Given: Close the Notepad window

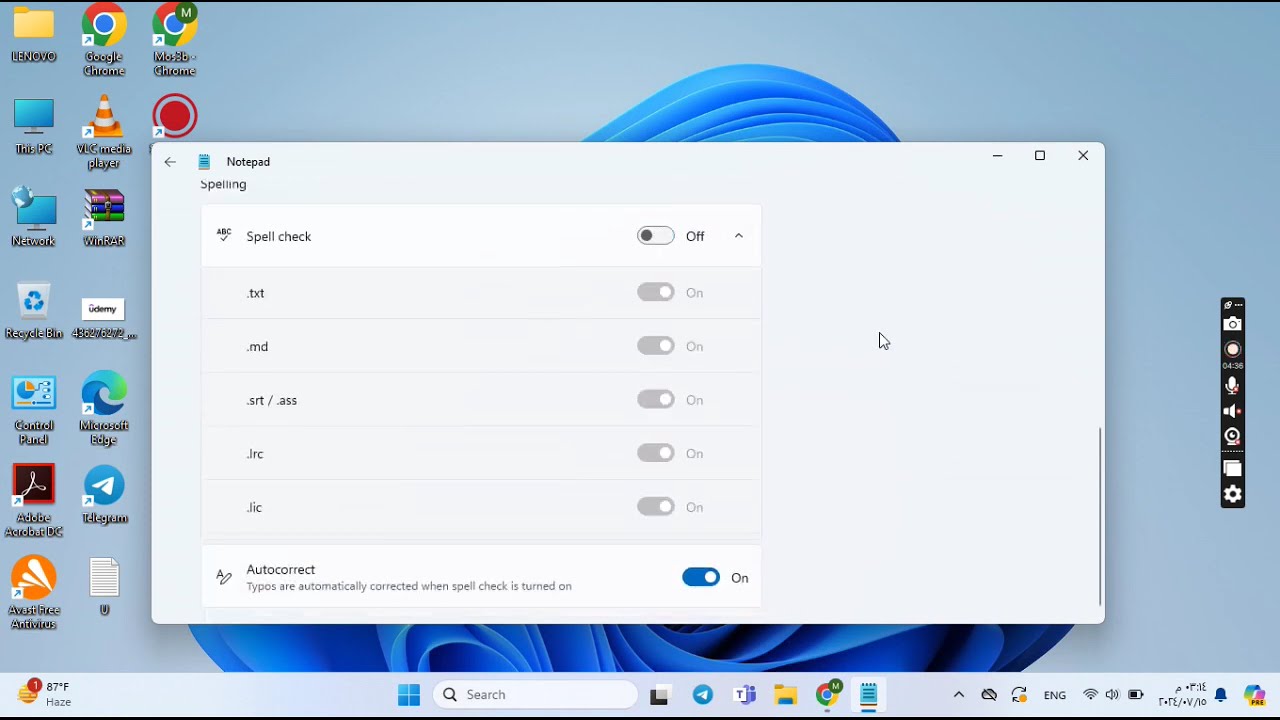Looking at the screenshot, I should [1083, 155].
